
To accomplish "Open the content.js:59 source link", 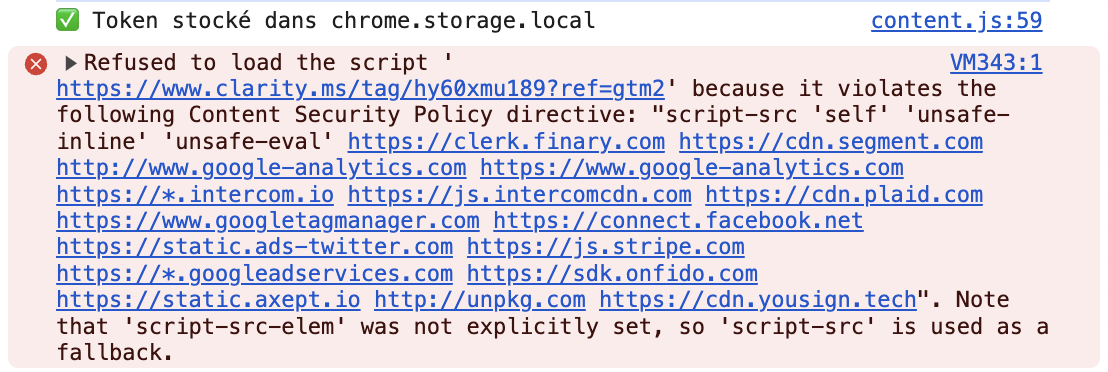I will [956, 21].
